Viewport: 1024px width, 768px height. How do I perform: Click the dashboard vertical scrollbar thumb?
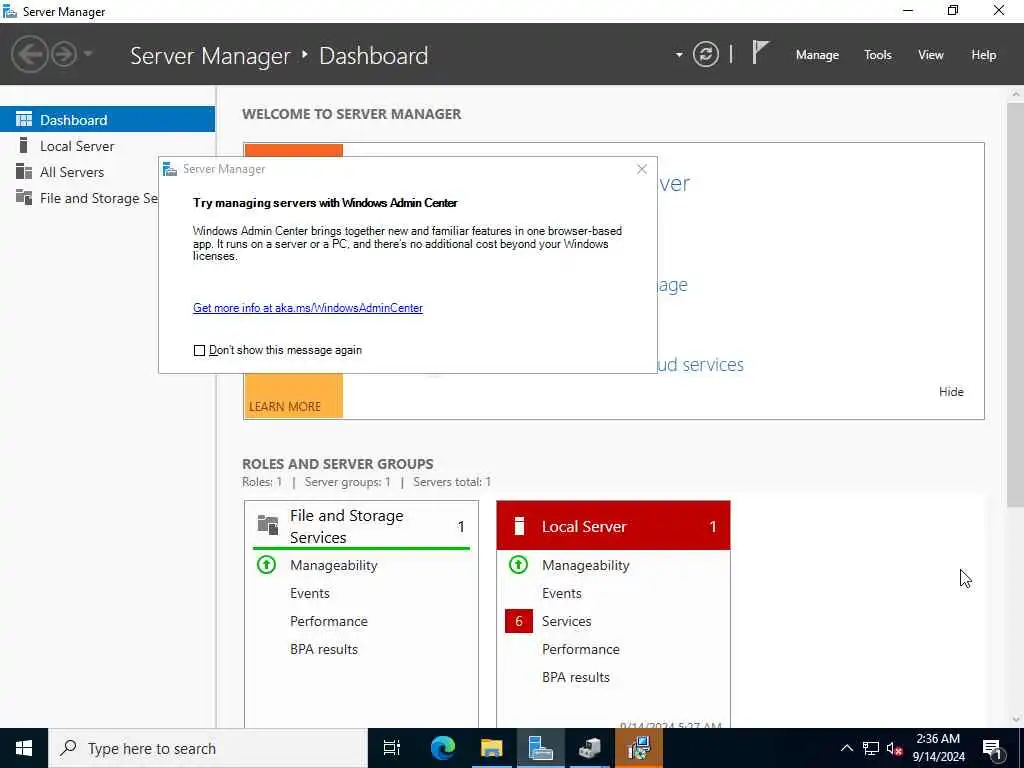point(1016,304)
